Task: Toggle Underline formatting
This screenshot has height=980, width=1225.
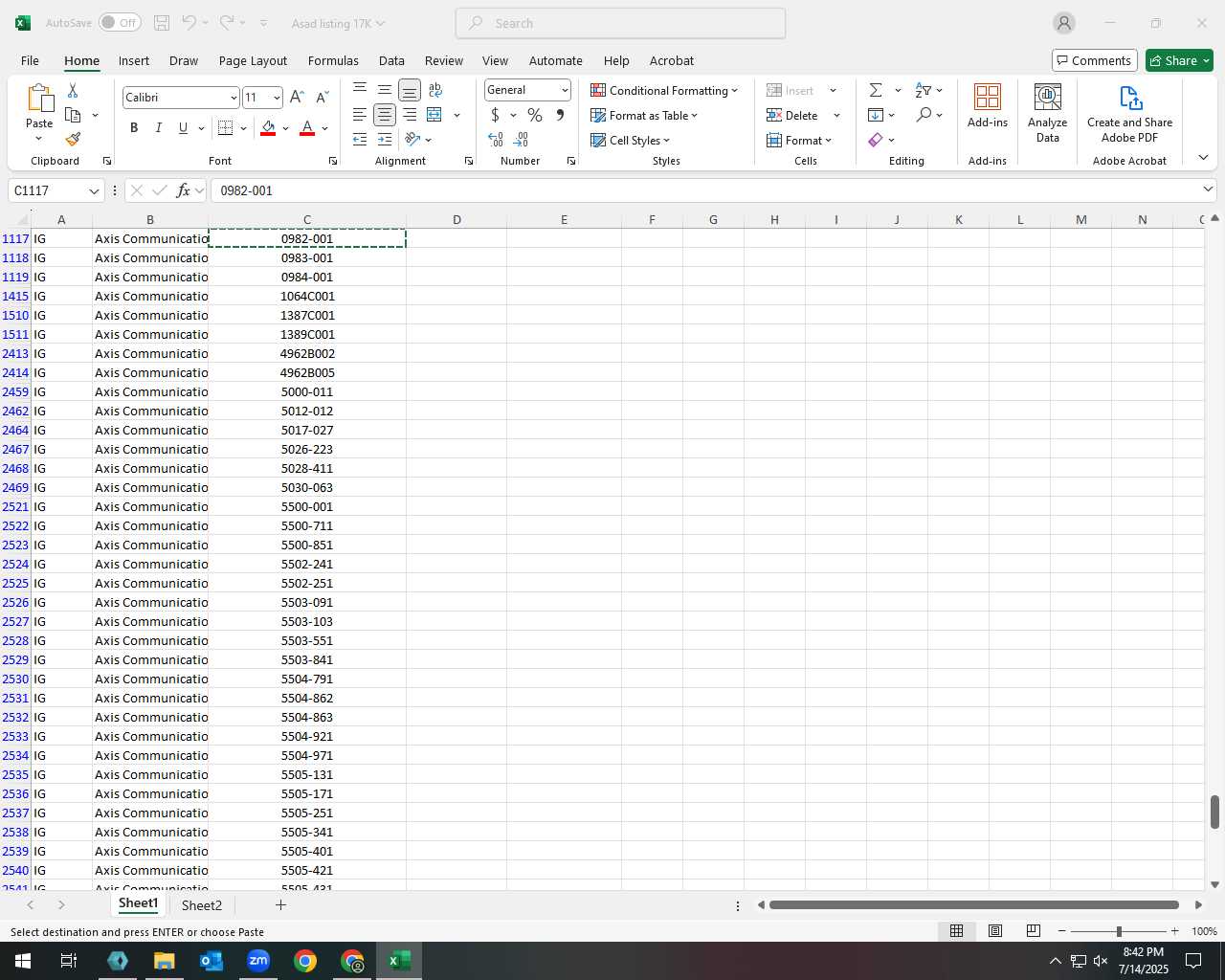Action: point(183,127)
